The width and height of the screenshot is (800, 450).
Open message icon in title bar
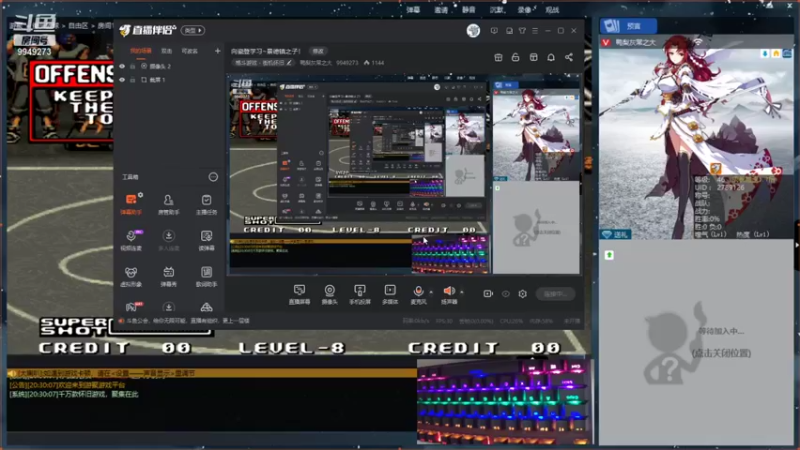pyautogui.click(x=509, y=31)
